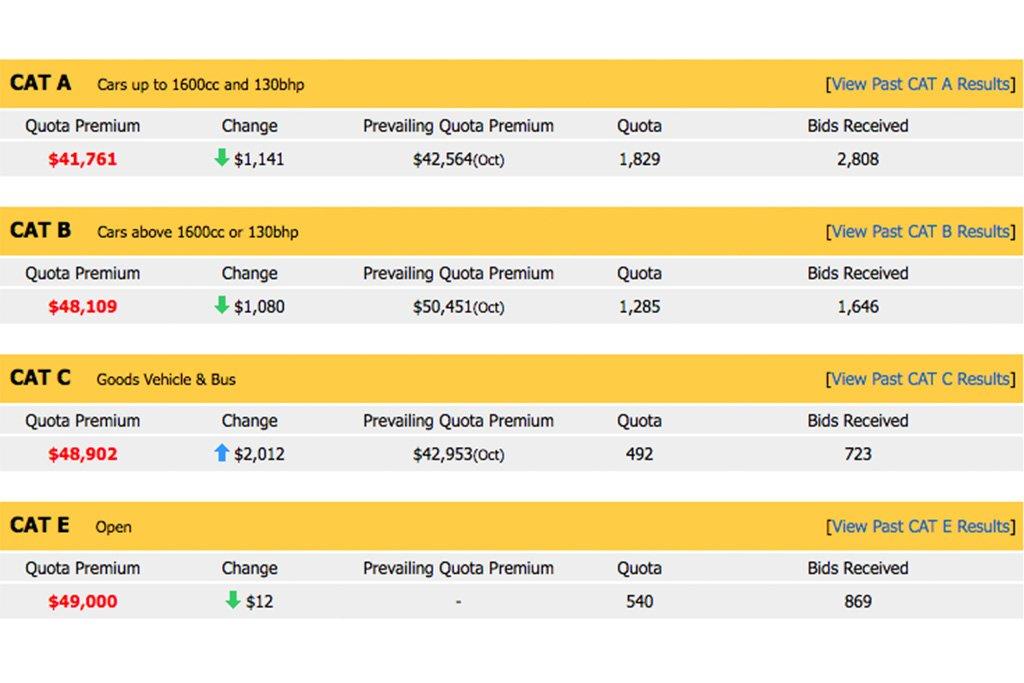This screenshot has width=1024, height=683.
Task: Click the CAT A heading
Action: [40, 83]
